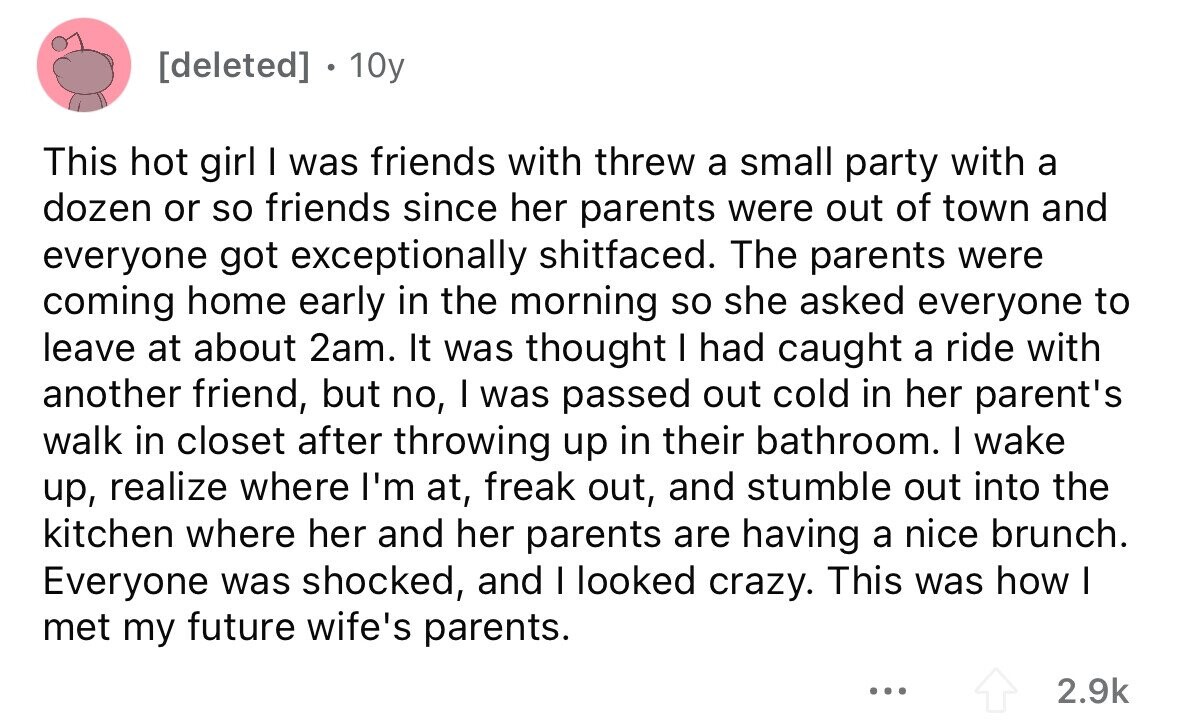The height and width of the screenshot is (727, 1179).
Task: Click the pink Reddit Snoo avatar
Action: point(84,65)
